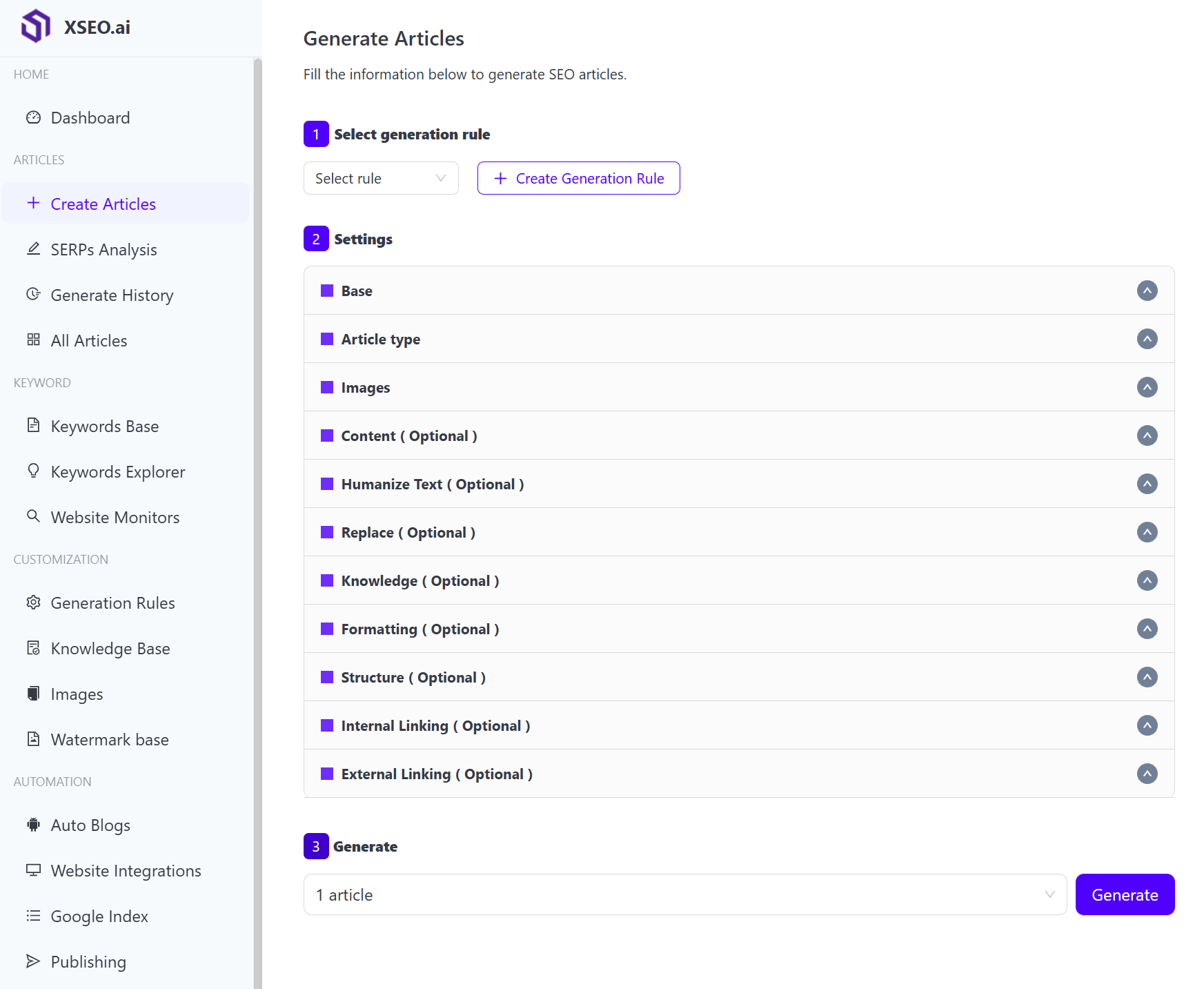Click the XSEO.ai logo icon

(x=36, y=27)
